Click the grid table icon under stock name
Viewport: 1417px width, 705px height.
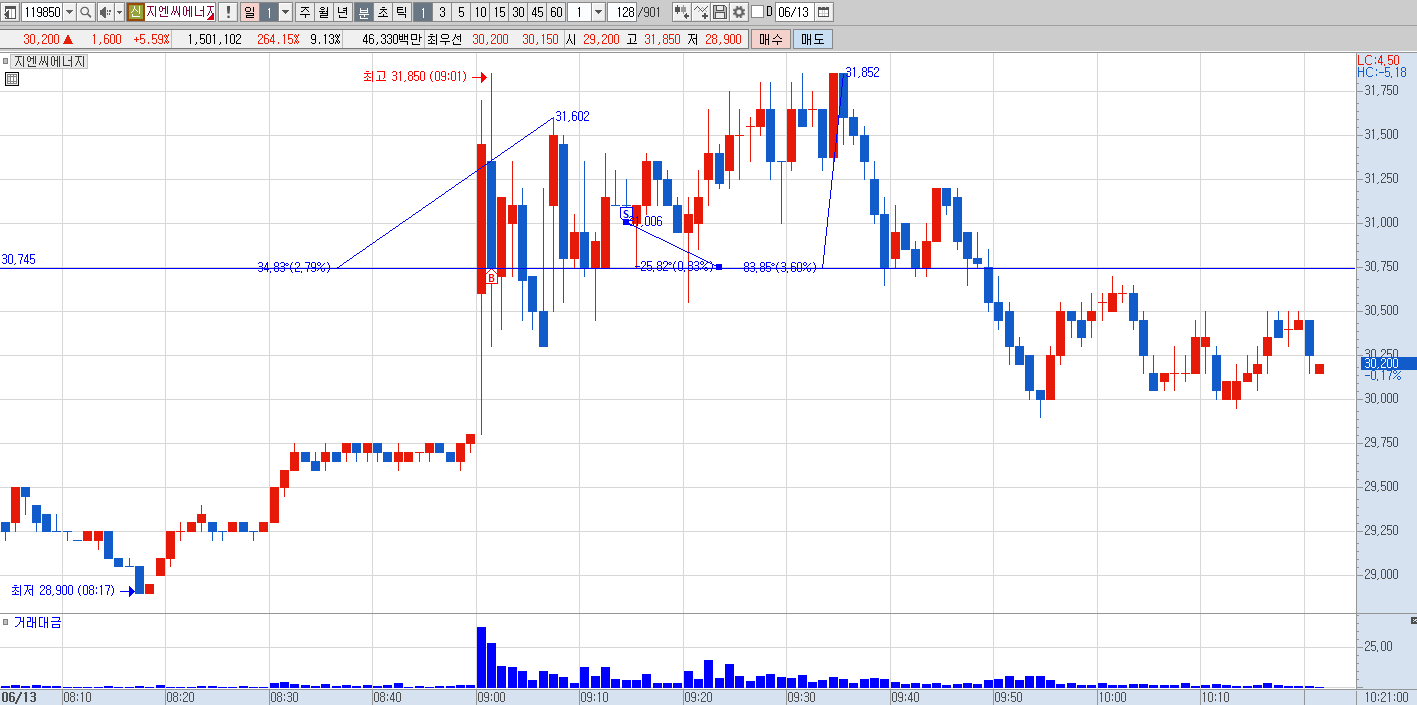tap(12, 80)
